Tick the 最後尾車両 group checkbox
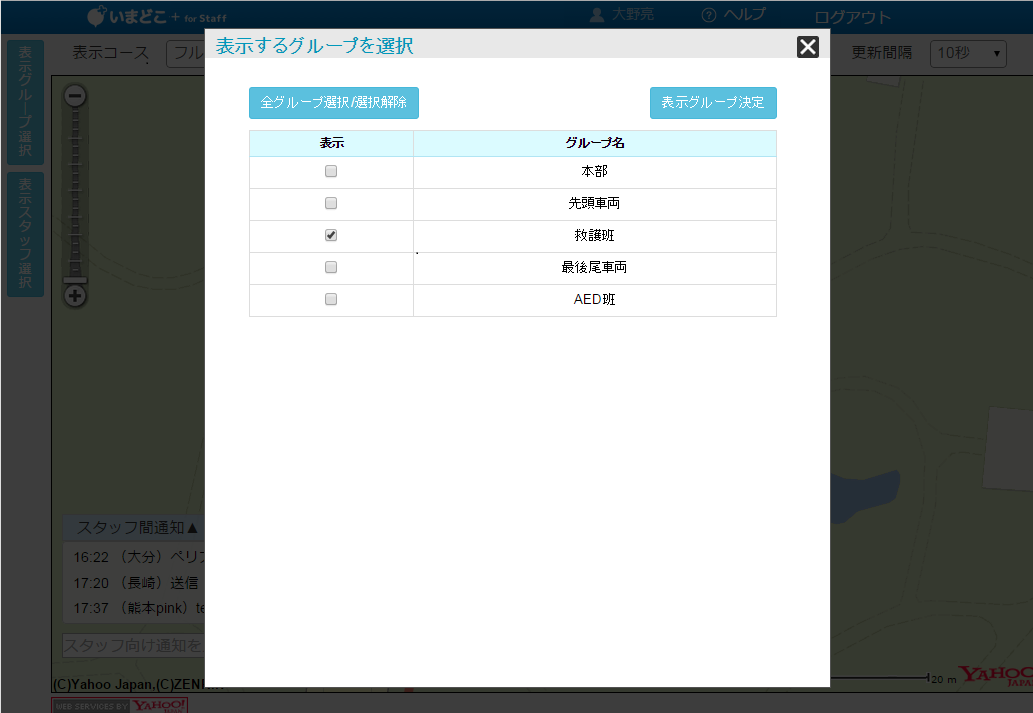Screen dimensions: 1033x713 pos(331,268)
